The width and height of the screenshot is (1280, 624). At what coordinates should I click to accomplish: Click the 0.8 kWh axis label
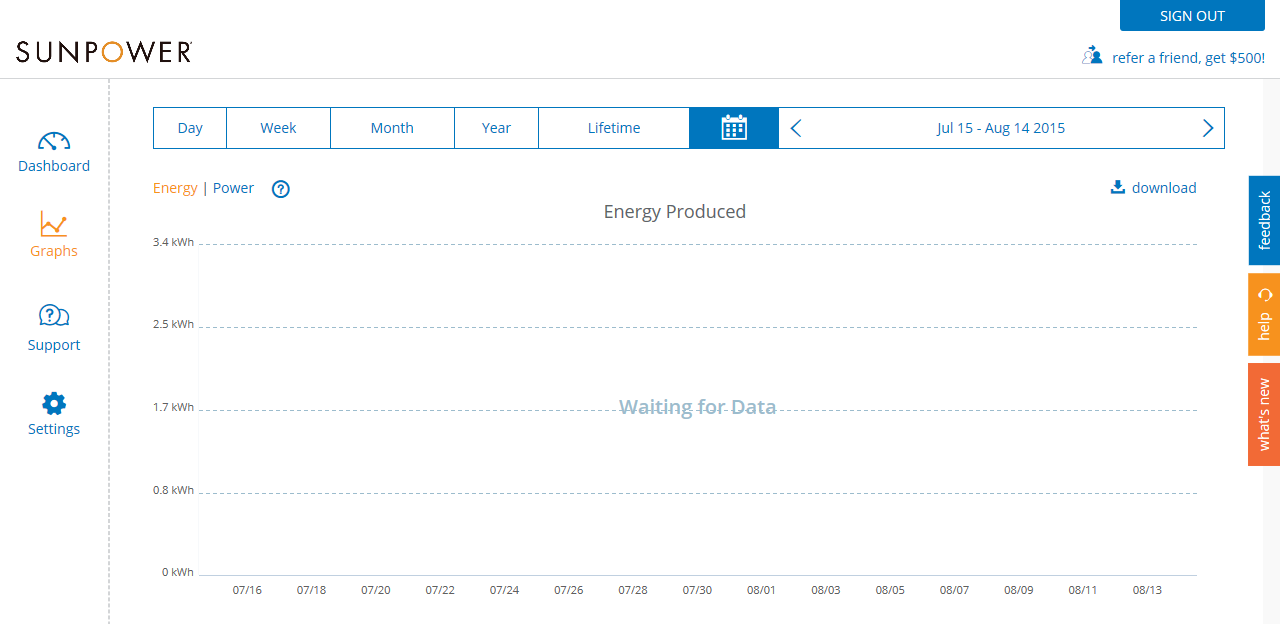pyautogui.click(x=174, y=491)
